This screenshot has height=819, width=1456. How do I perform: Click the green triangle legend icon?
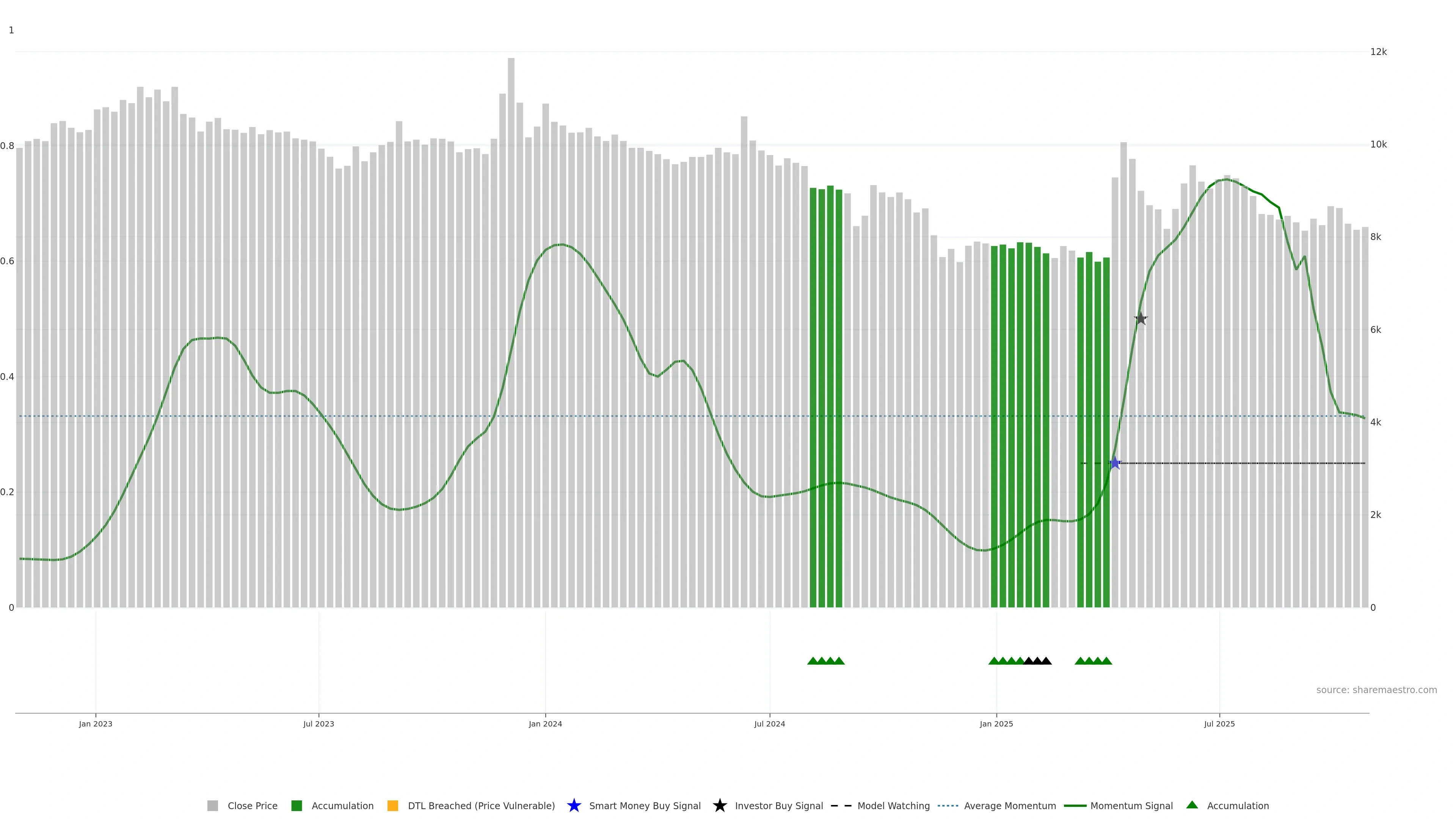click(x=1192, y=805)
